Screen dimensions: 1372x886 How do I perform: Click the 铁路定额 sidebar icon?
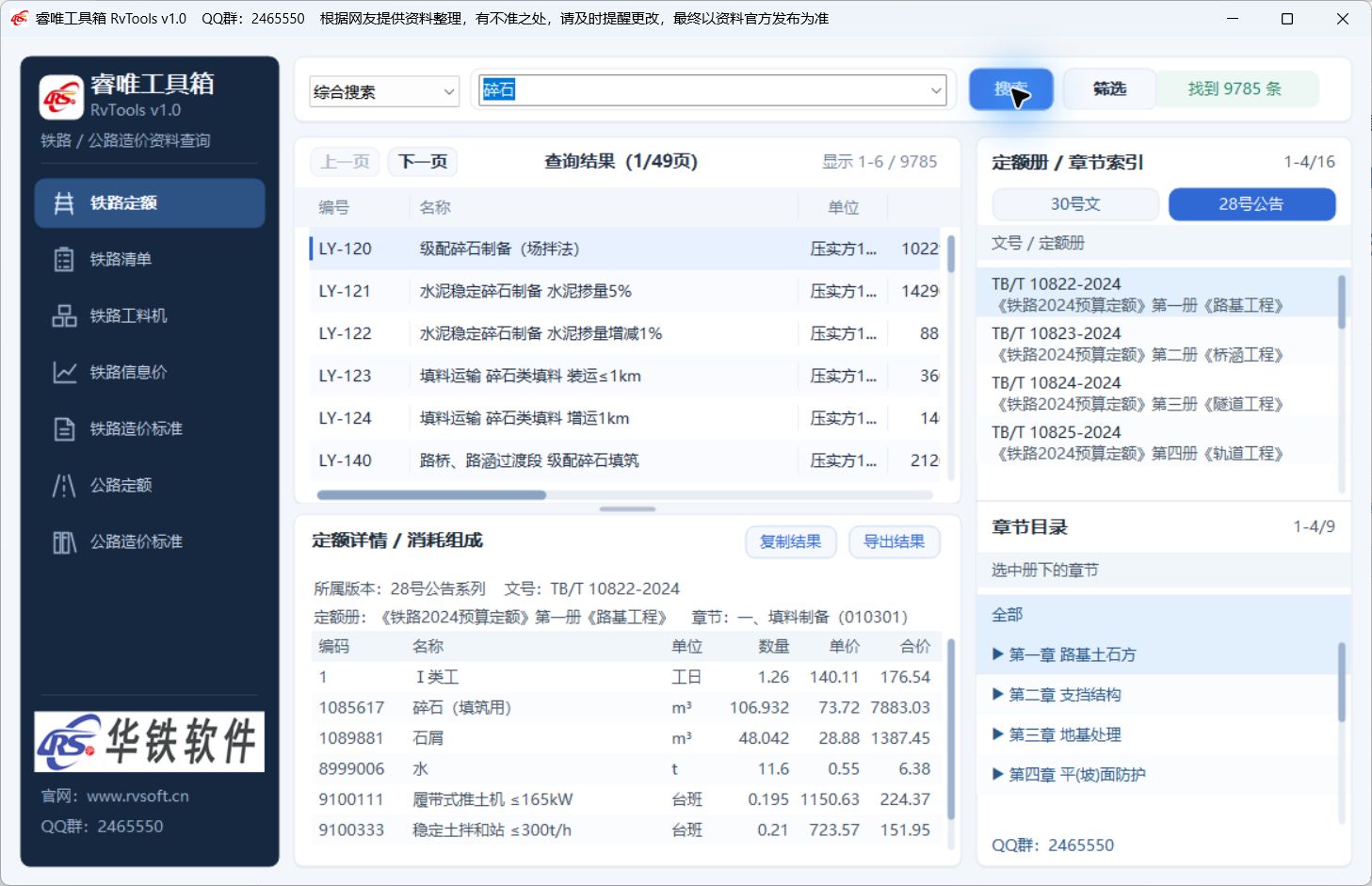(x=64, y=202)
